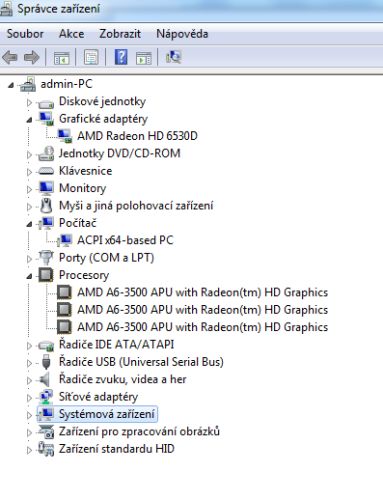
Task: Select the 'Diskové jednotky' label
Action: (x=102, y=101)
